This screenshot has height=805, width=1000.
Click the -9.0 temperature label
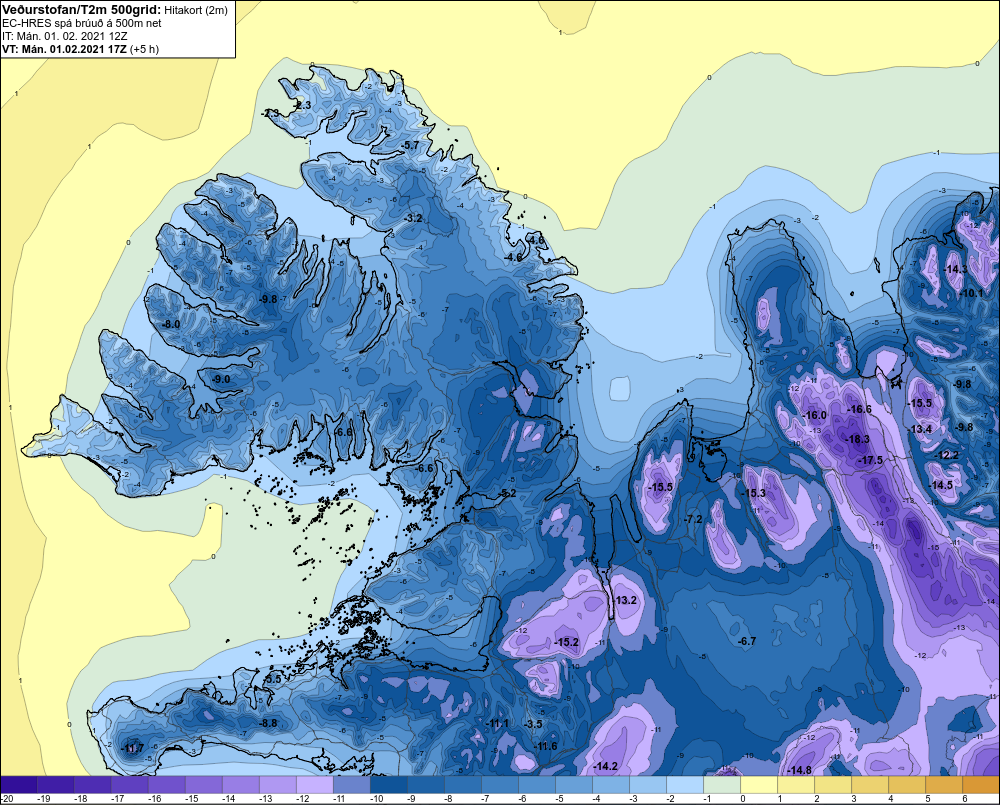pos(221,379)
